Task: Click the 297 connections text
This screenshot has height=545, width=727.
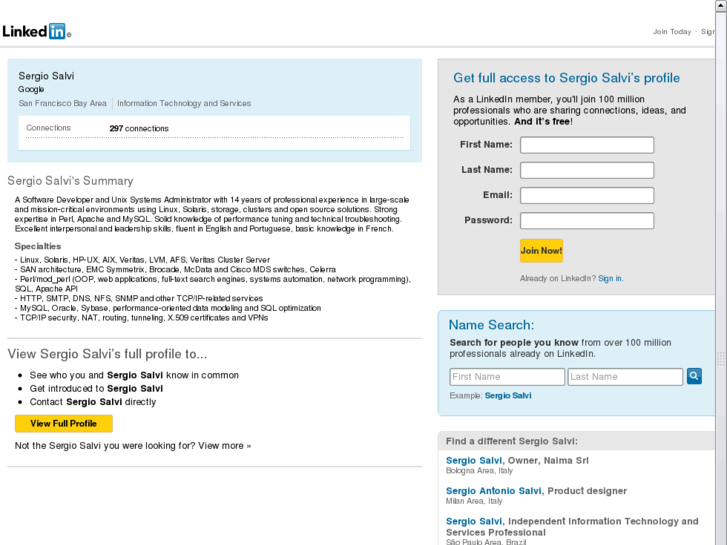Action: [139, 128]
